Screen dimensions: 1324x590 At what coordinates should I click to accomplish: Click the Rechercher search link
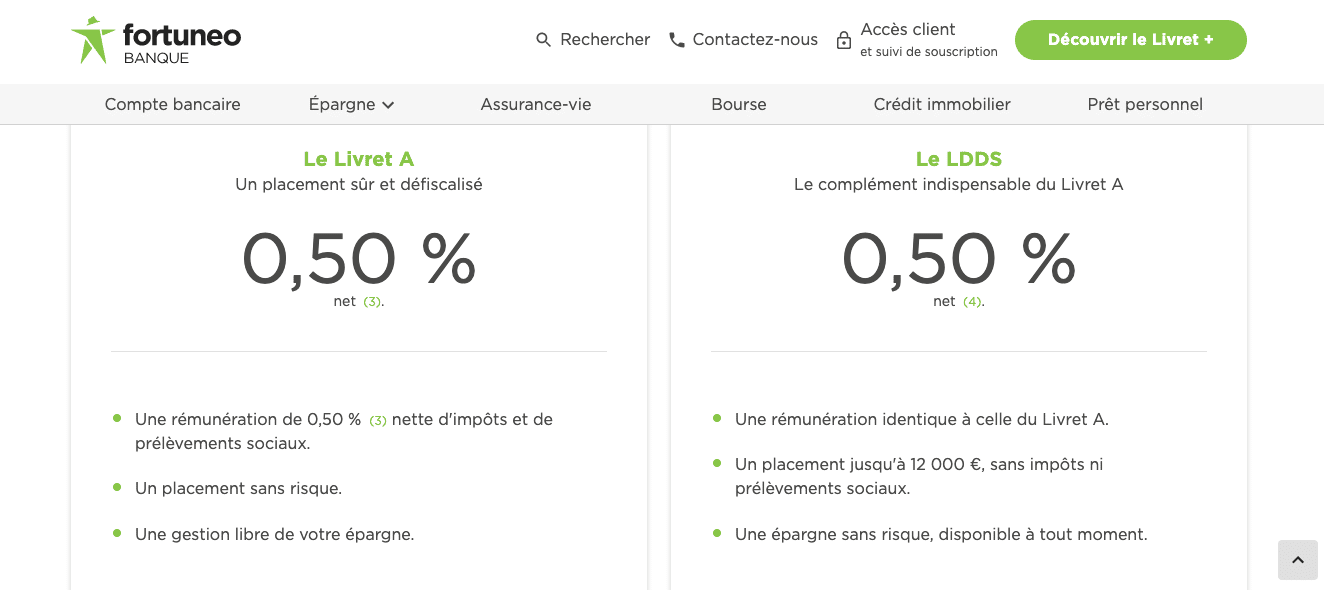(605, 40)
